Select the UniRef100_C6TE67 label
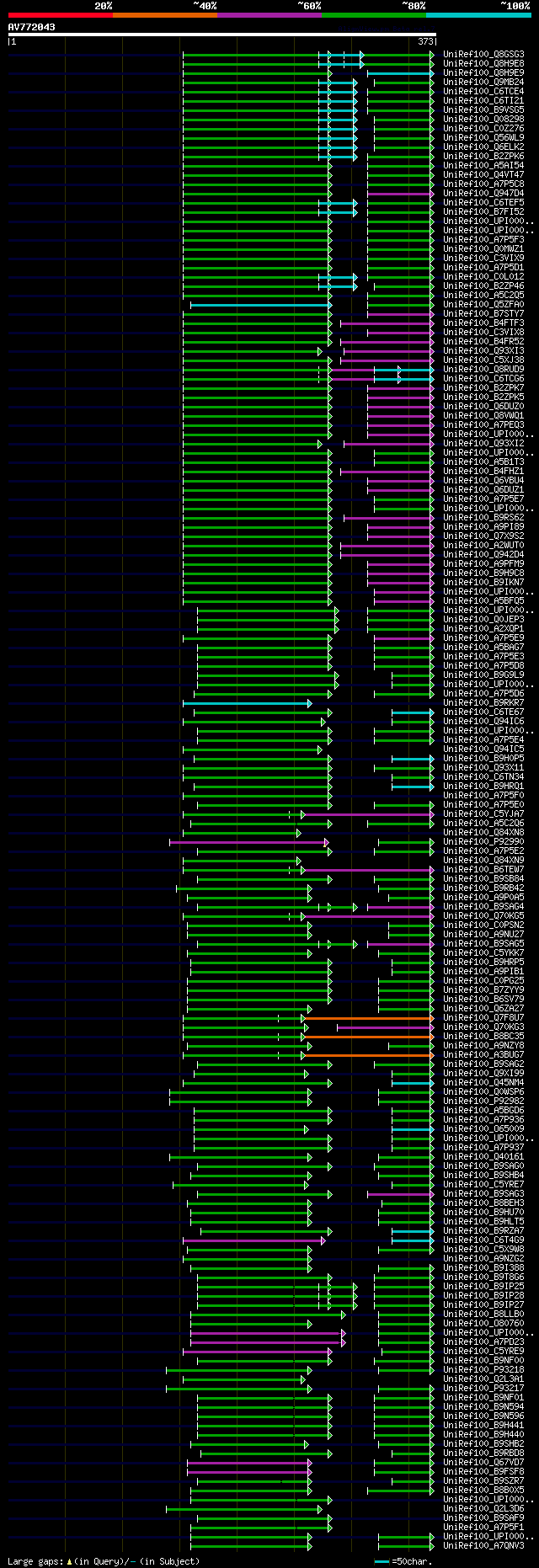The image size is (539, 1568). [x=483, y=712]
